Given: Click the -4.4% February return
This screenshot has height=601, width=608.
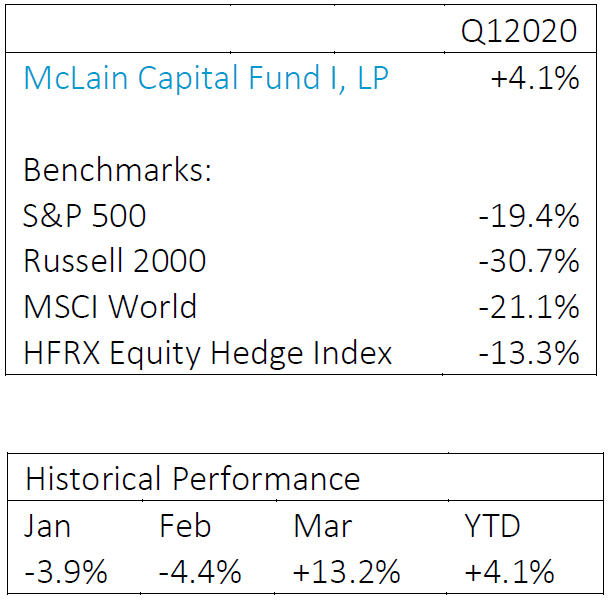Looking at the screenshot, I should (200, 572).
